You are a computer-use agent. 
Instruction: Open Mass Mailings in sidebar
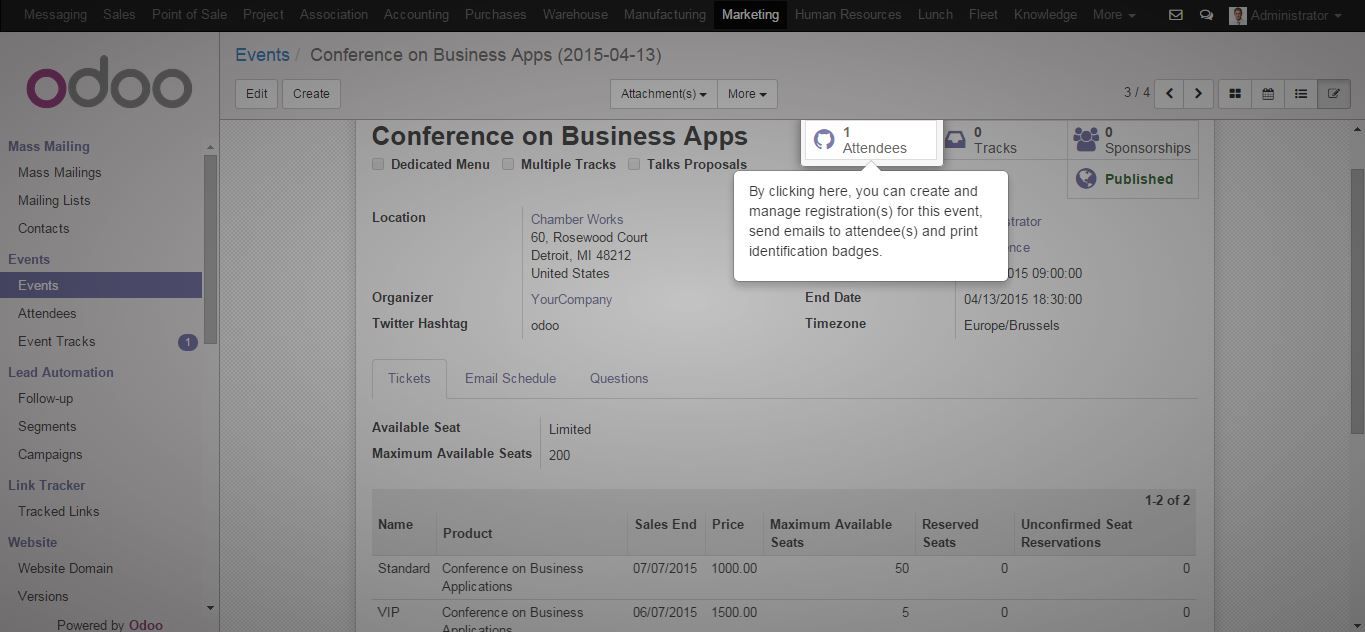click(60, 173)
